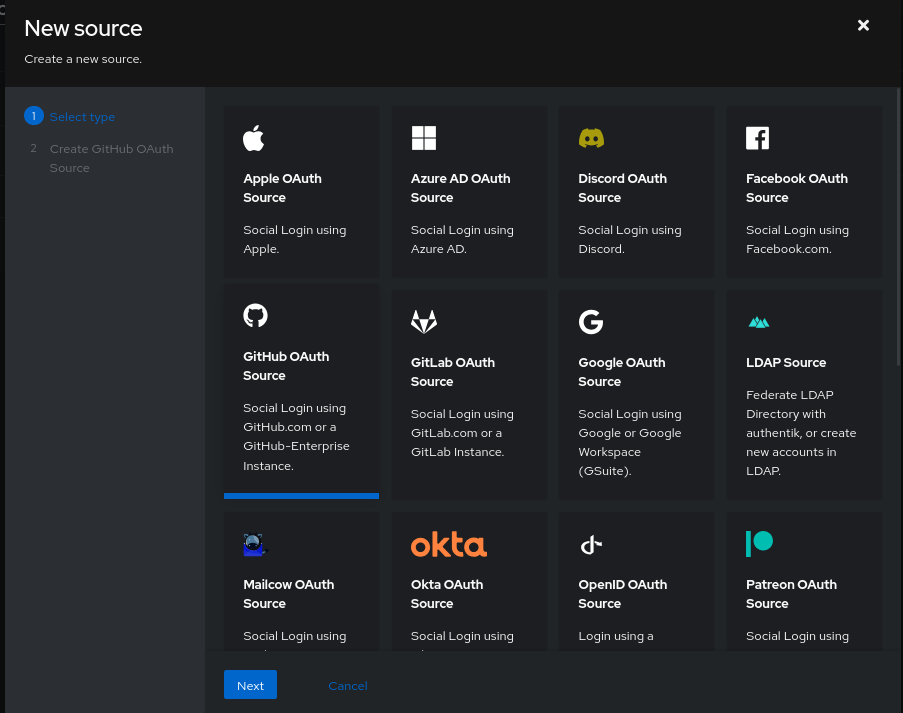Screen dimensions: 903x713
Task: Click the Okta orange logo
Action: click(449, 544)
